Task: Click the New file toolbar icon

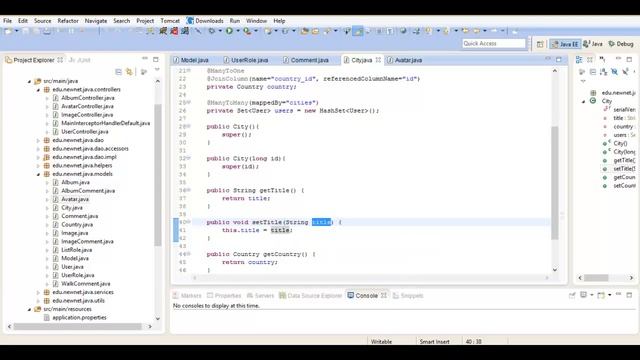Action: (8, 31)
